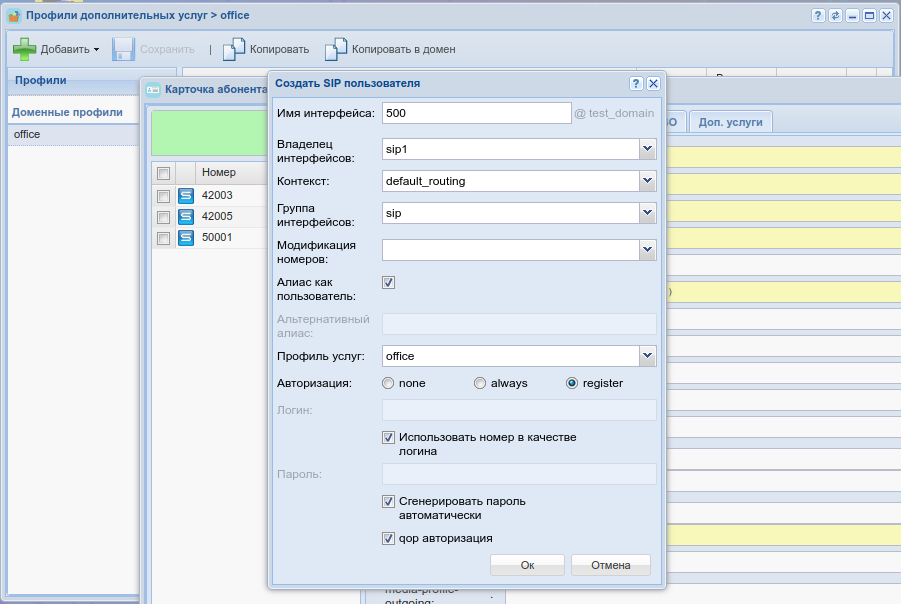
Task: Select the always authorization radio button
Action: point(480,383)
